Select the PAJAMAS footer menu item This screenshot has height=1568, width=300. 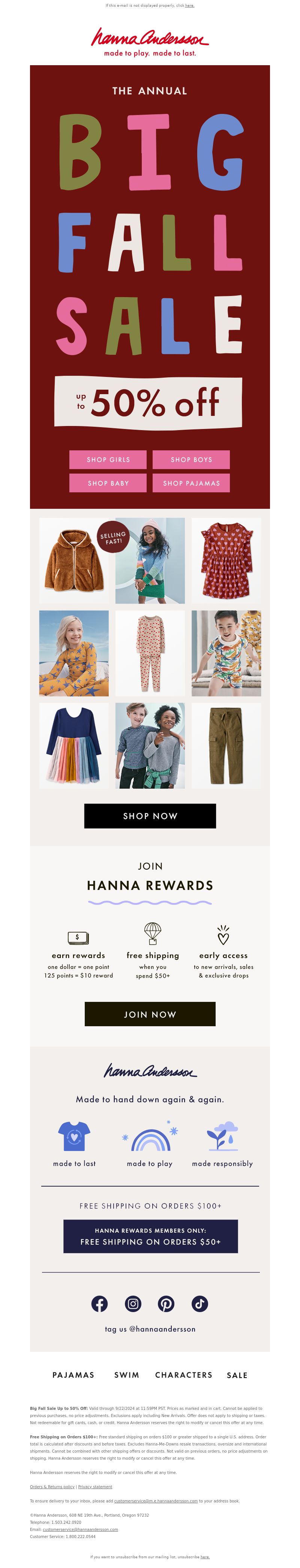[73, 1374]
